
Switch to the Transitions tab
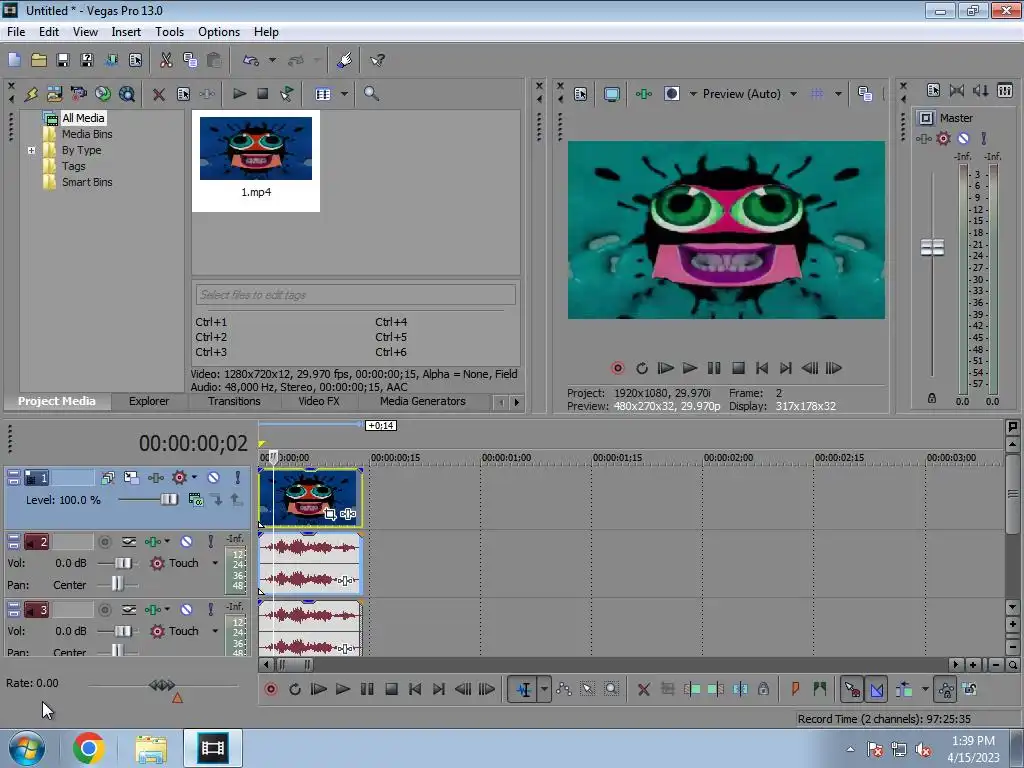pos(234,401)
